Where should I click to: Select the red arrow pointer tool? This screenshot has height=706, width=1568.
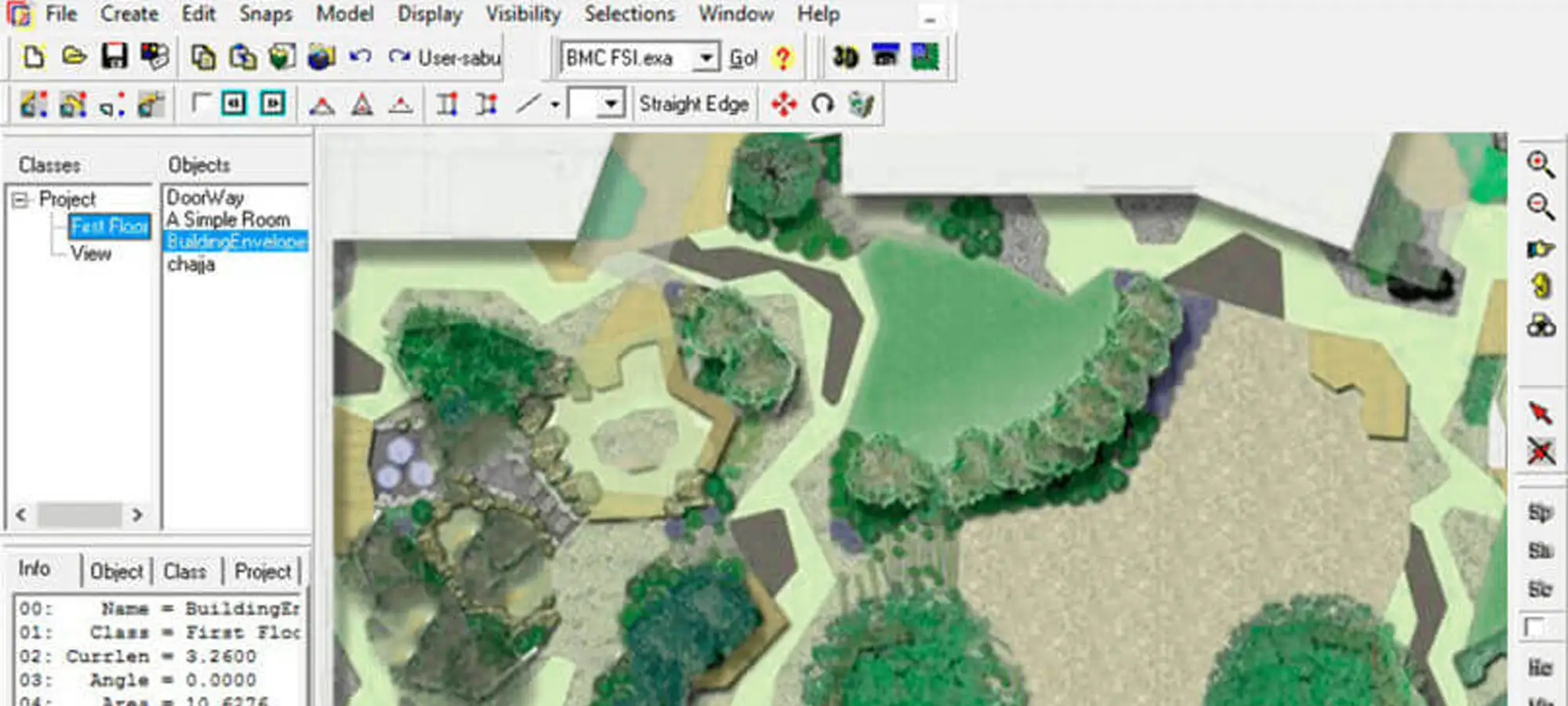coord(1541,413)
